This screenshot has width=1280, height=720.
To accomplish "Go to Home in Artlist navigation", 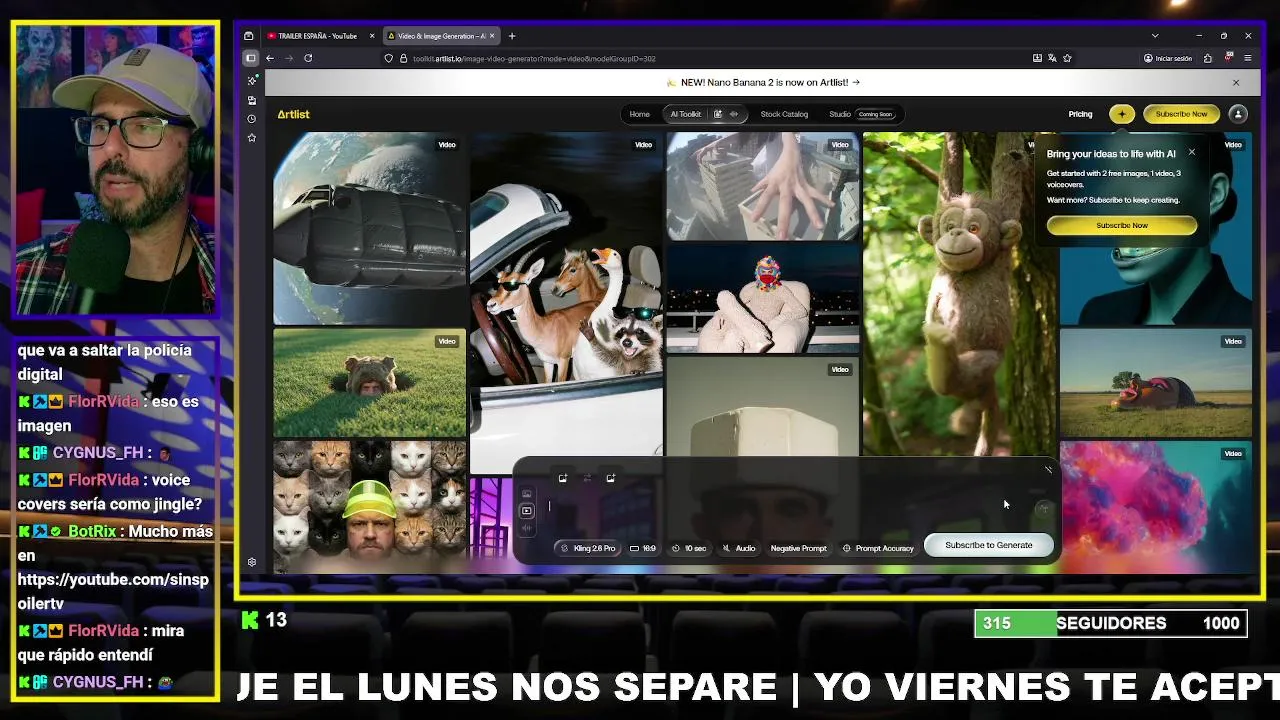I will click(x=639, y=114).
